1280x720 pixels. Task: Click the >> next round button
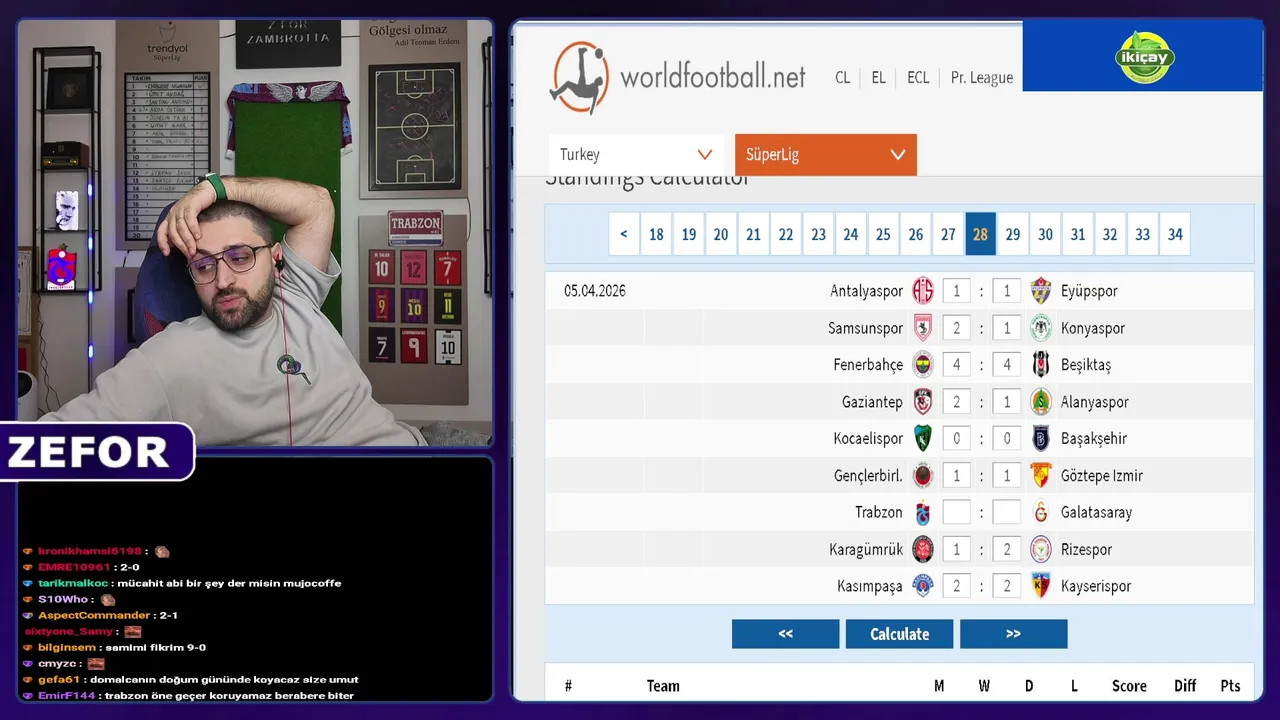coord(1013,634)
